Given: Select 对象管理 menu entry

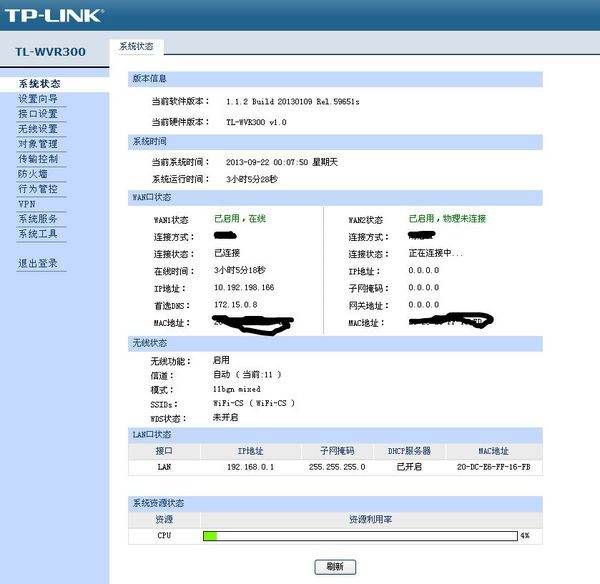Looking at the screenshot, I should (x=38, y=144).
